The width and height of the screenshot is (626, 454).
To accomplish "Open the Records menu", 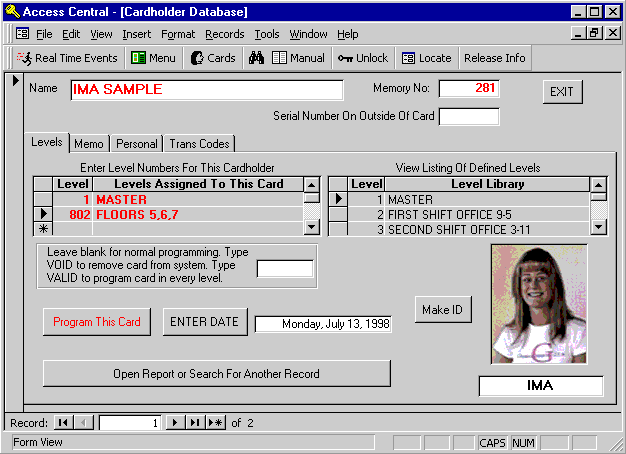I will (224, 34).
